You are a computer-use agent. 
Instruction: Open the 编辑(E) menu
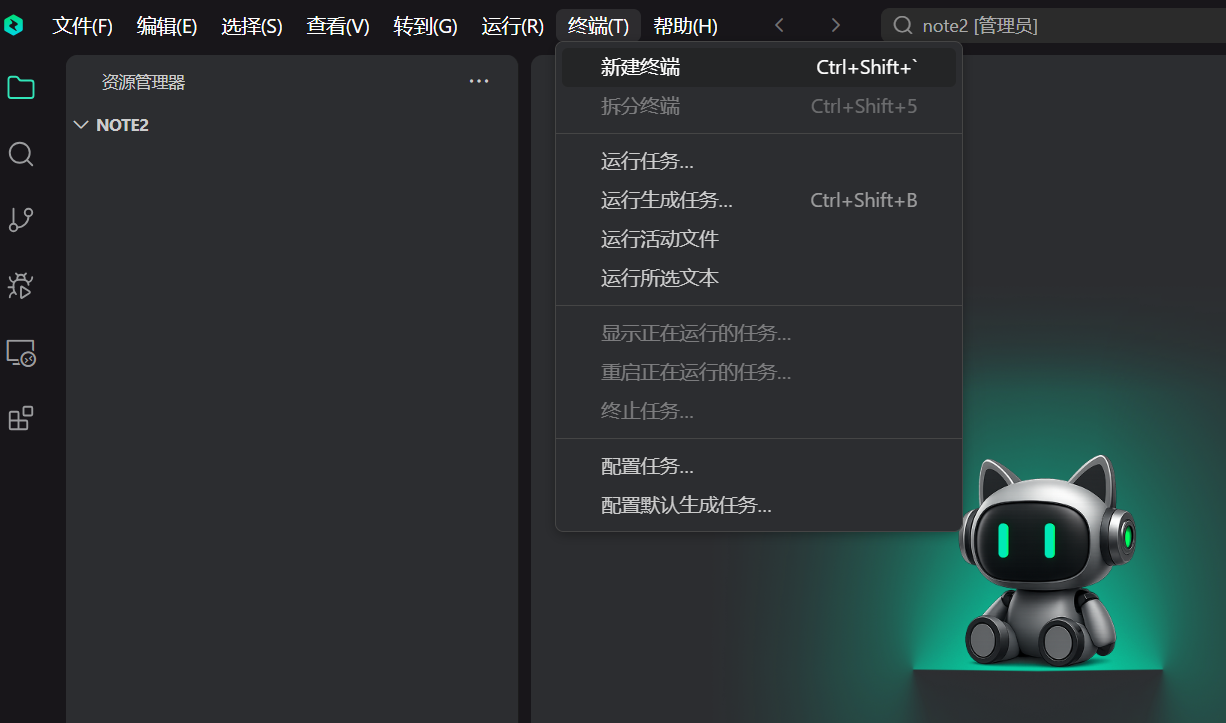167,26
